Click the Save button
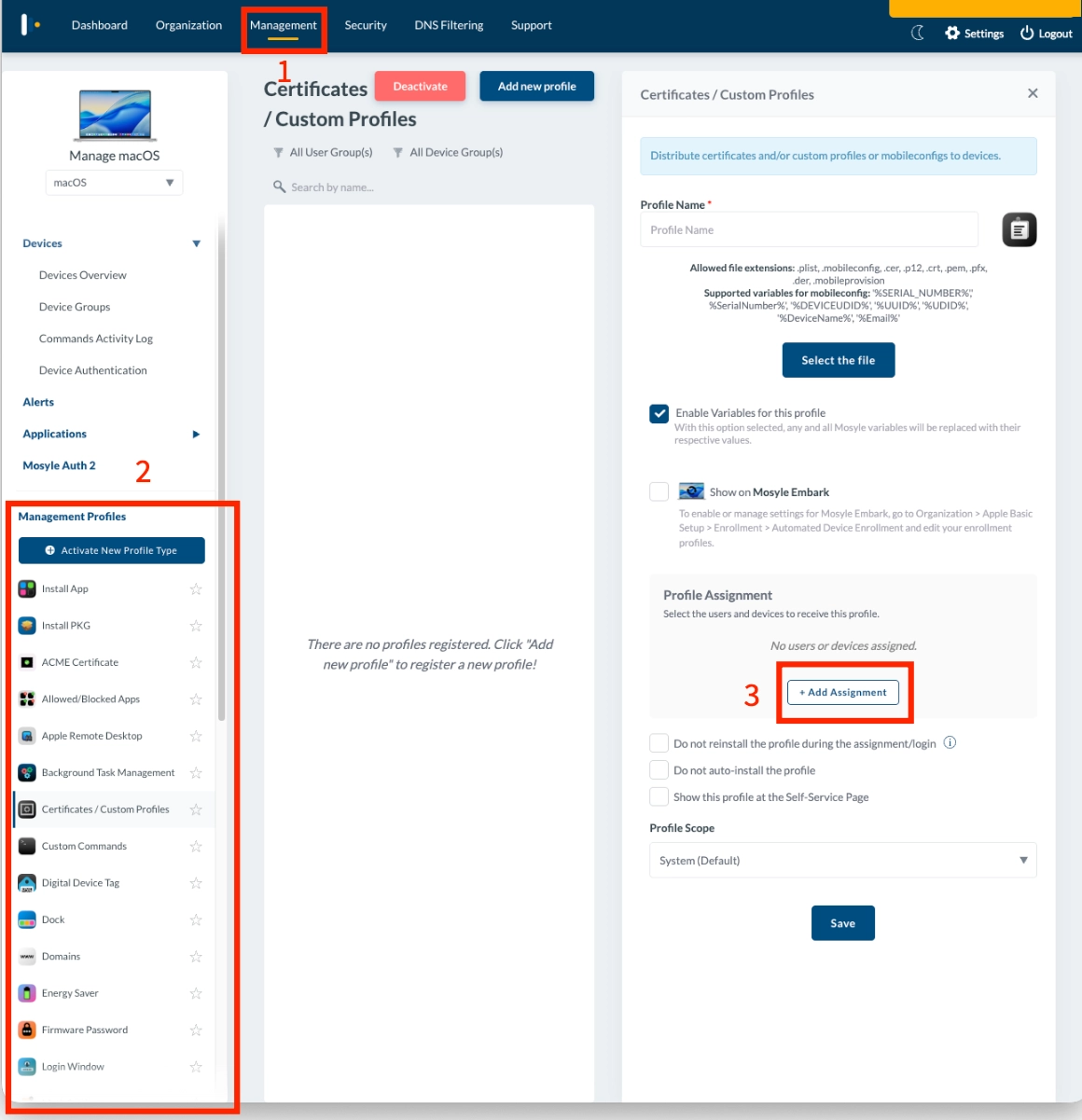1082x1120 pixels. [x=842, y=923]
